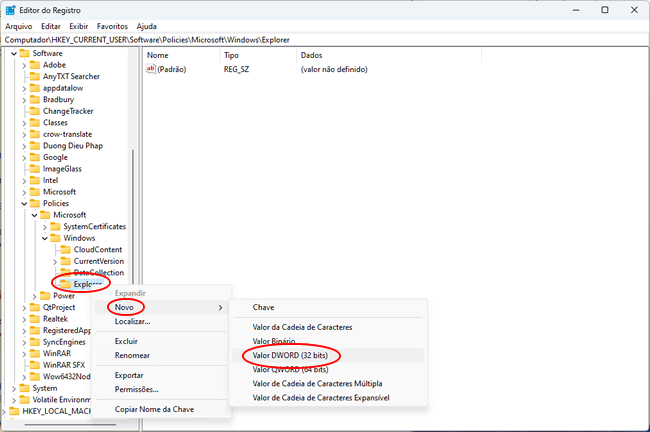Open the Favoritos menu
This screenshot has width=650, height=432.
112,26
